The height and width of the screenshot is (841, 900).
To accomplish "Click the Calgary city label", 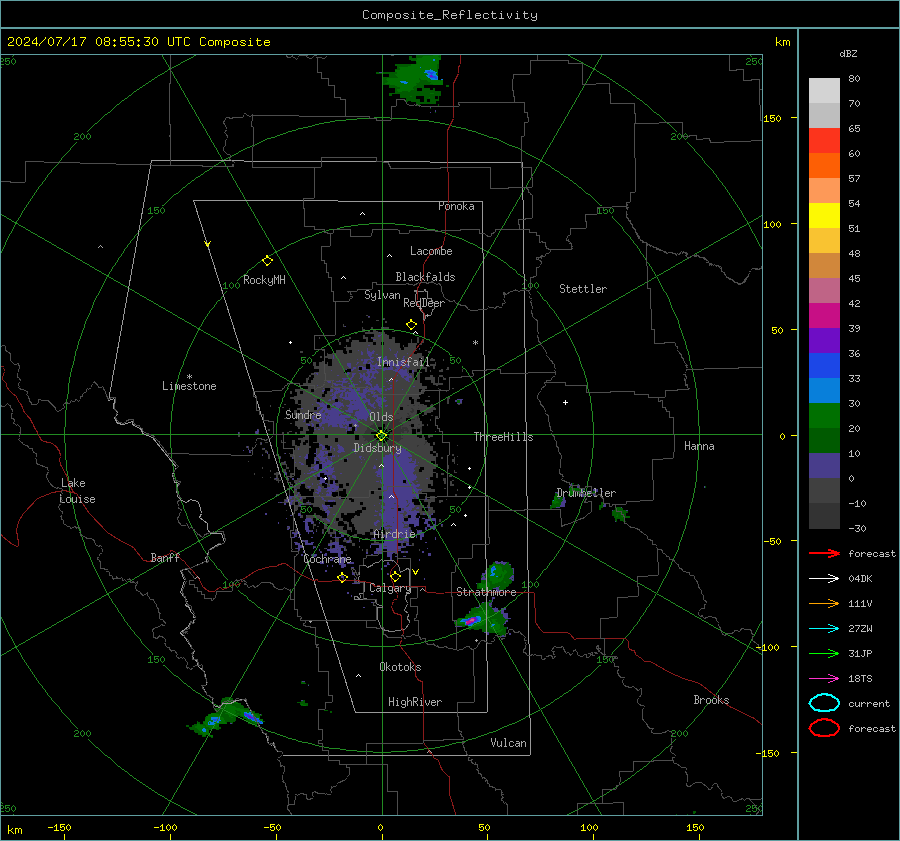I will (390, 588).
